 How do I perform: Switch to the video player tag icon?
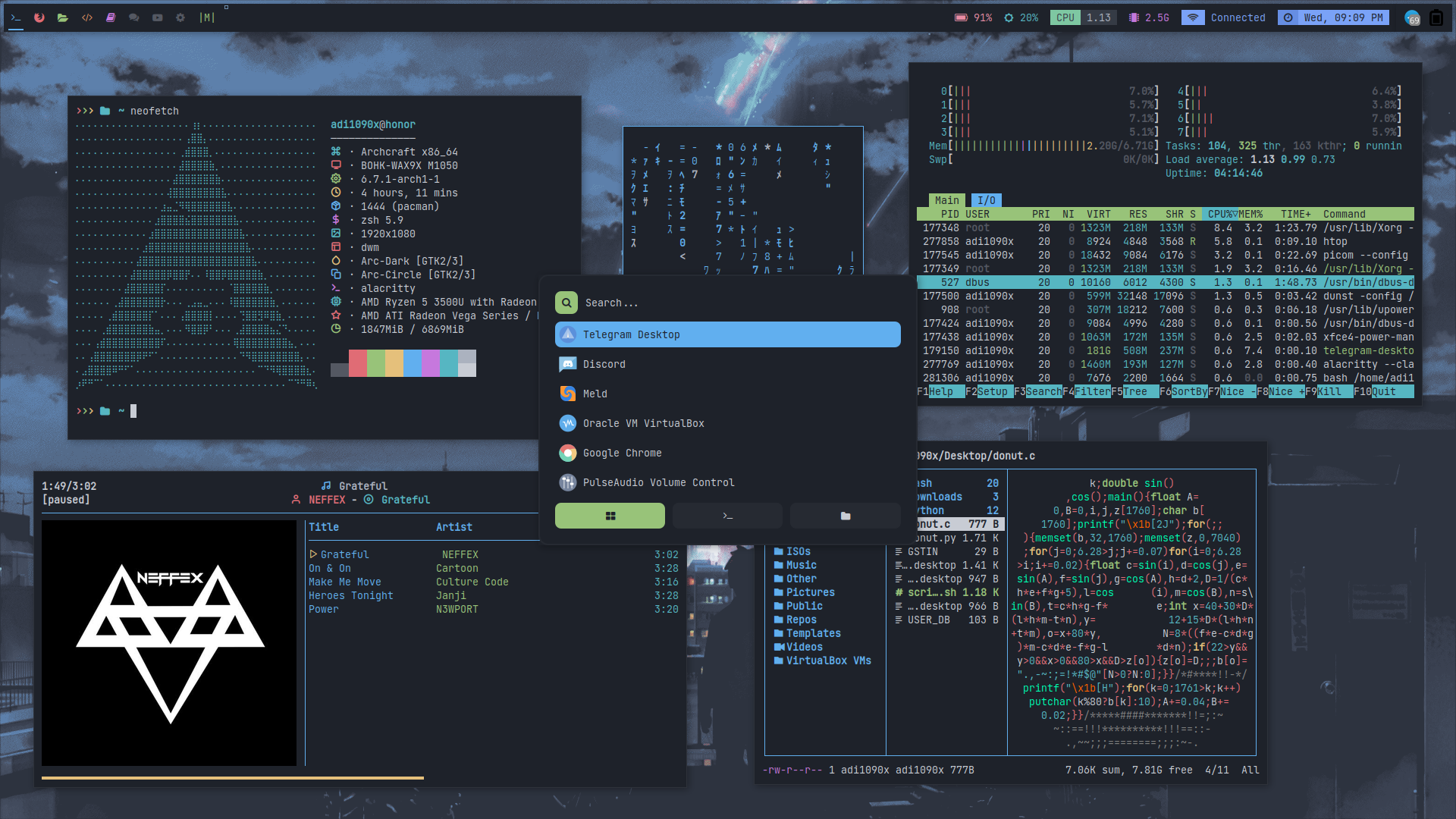(x=158, y=17)
